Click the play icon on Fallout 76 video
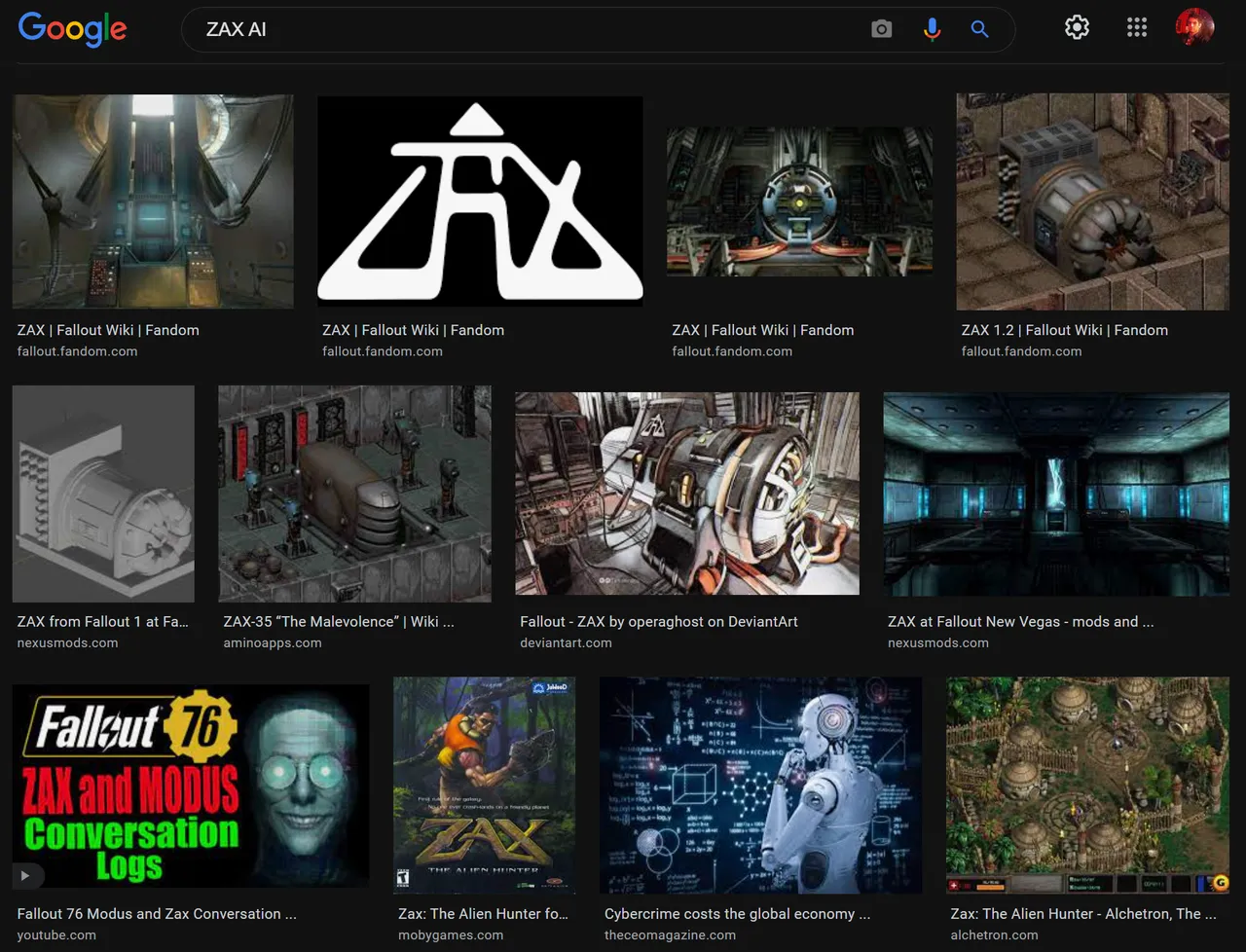The width and height of the screenshot is (1246, 952). coord(25,875)
